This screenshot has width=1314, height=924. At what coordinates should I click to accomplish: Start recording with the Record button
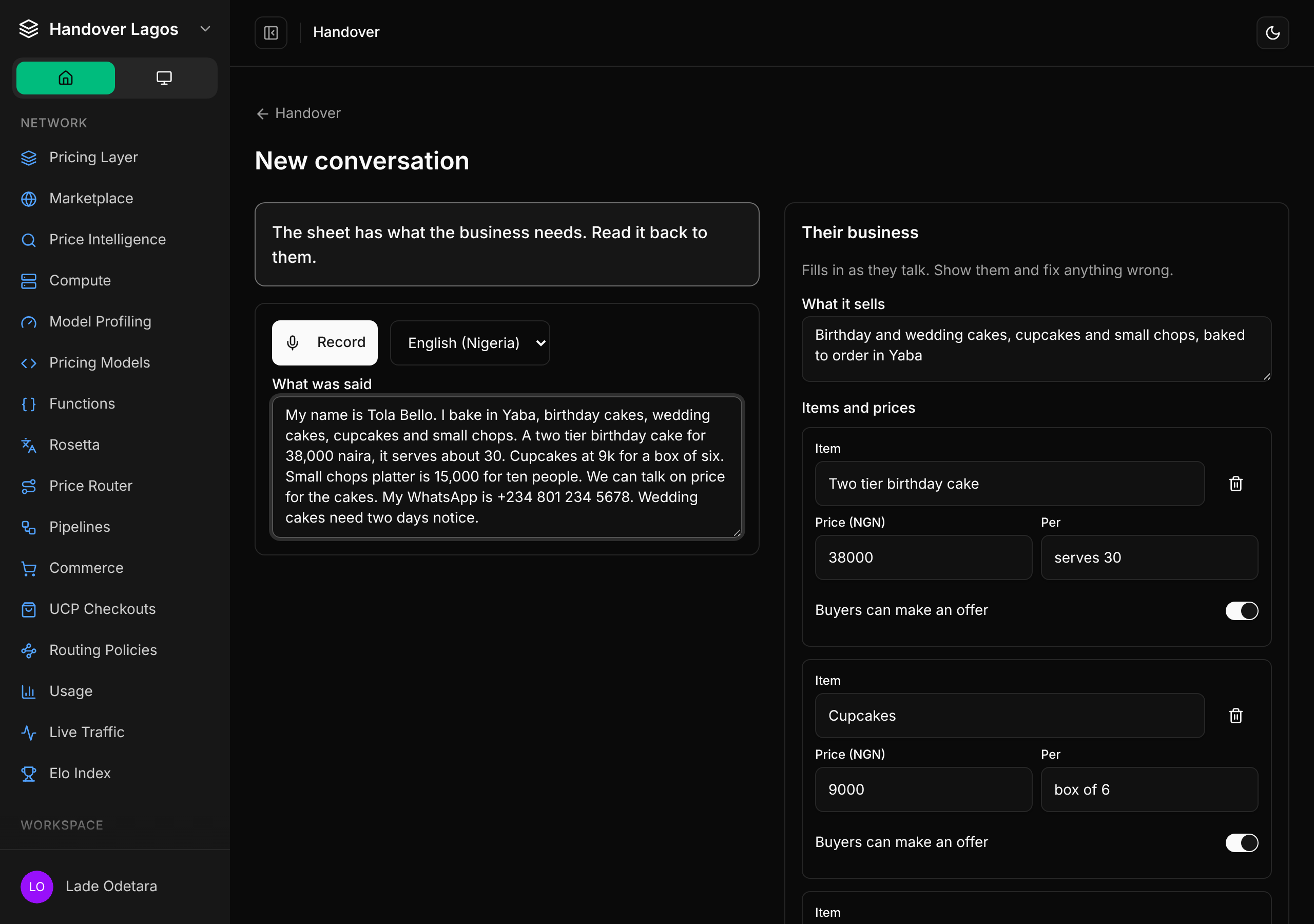(x=324, y=342)
